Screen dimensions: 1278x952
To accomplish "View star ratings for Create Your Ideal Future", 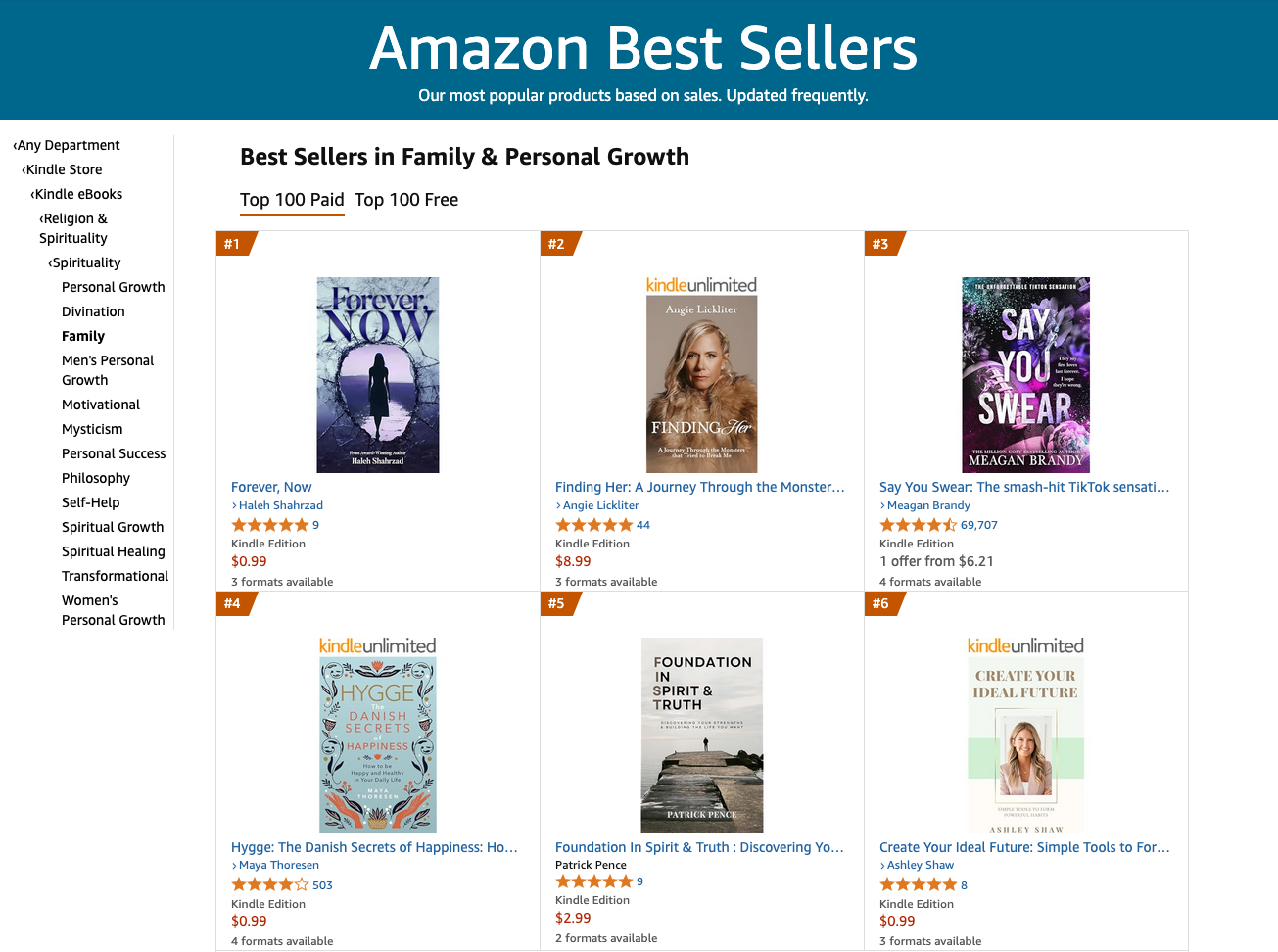I will pyautogui.click(x=918, y=885).
